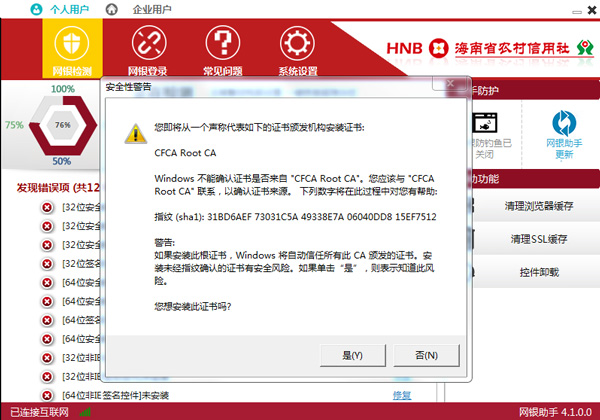Open the 网银检测 shield tab
Image resolution: width=600 pixels, height=420 pixels.
pyautogui.click(x=72, y=49)
